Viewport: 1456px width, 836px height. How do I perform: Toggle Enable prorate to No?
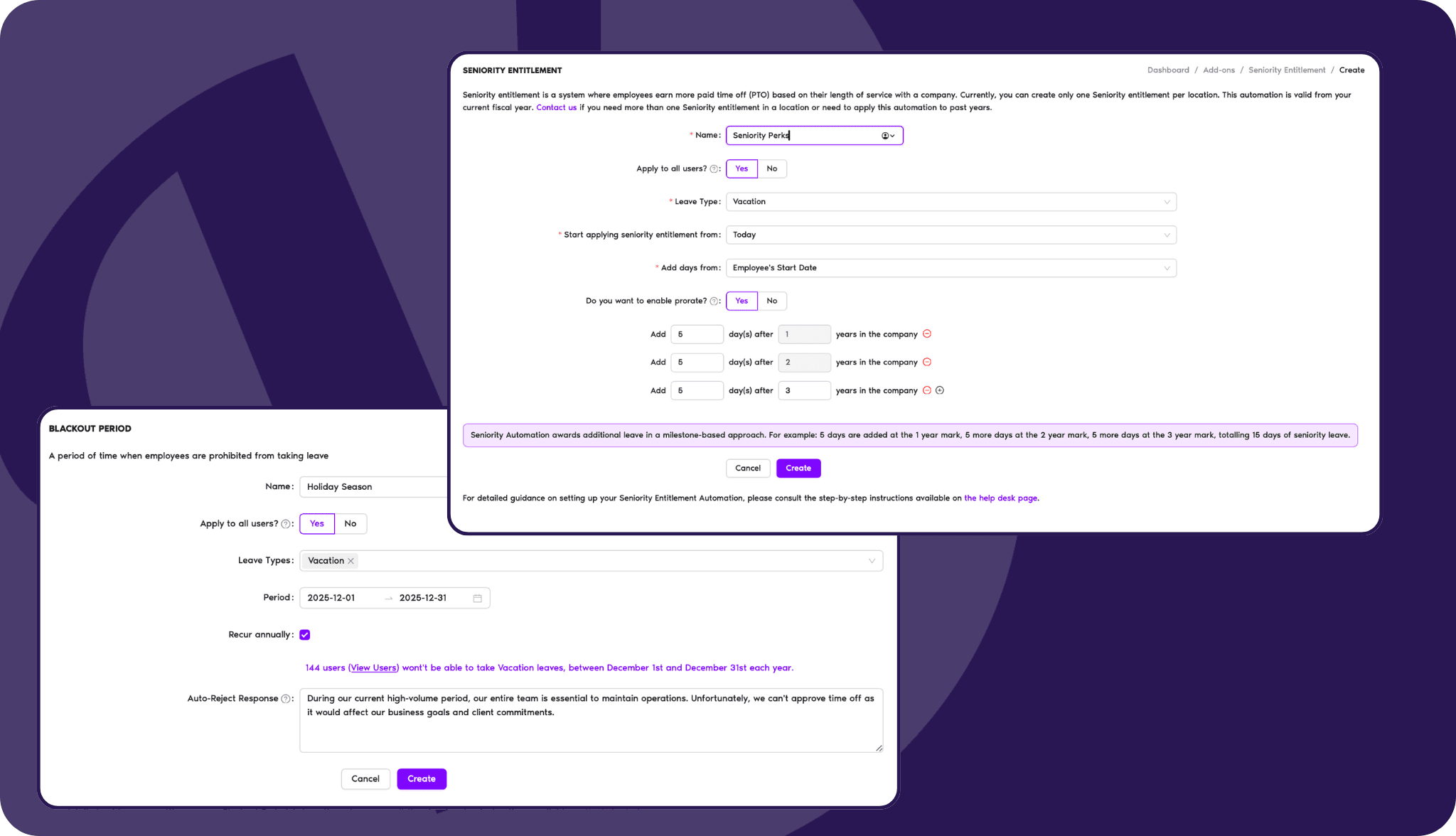[771, 300]
